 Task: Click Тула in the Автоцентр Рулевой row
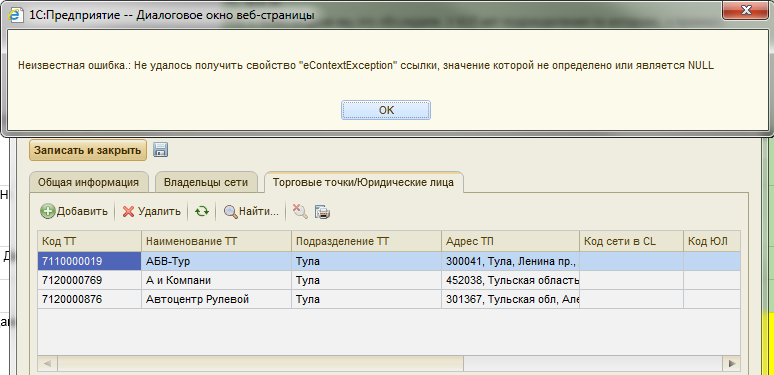[366, 299]
